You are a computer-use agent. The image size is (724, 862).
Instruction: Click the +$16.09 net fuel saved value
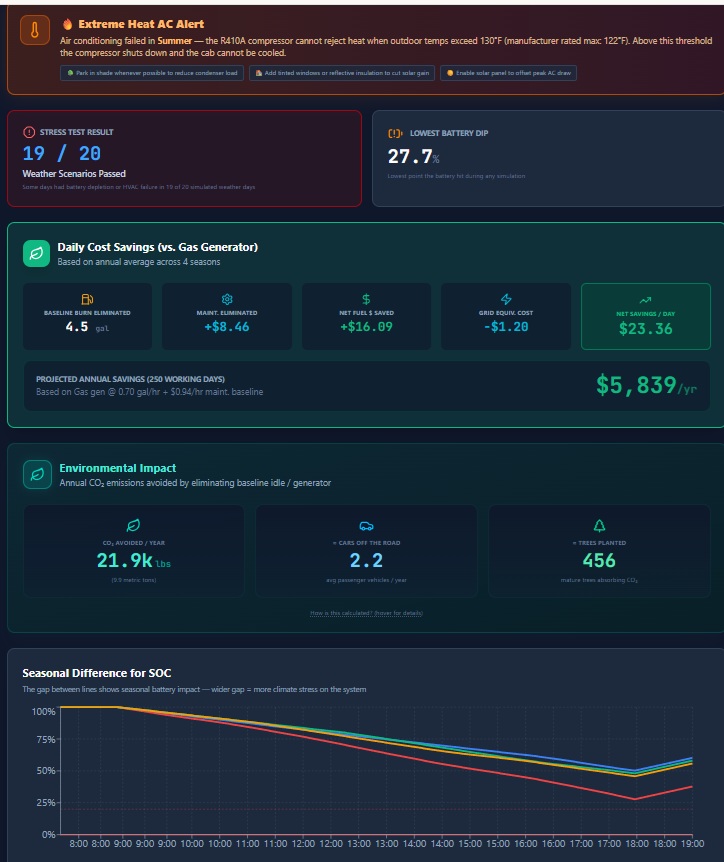click(x=366, y=327)
